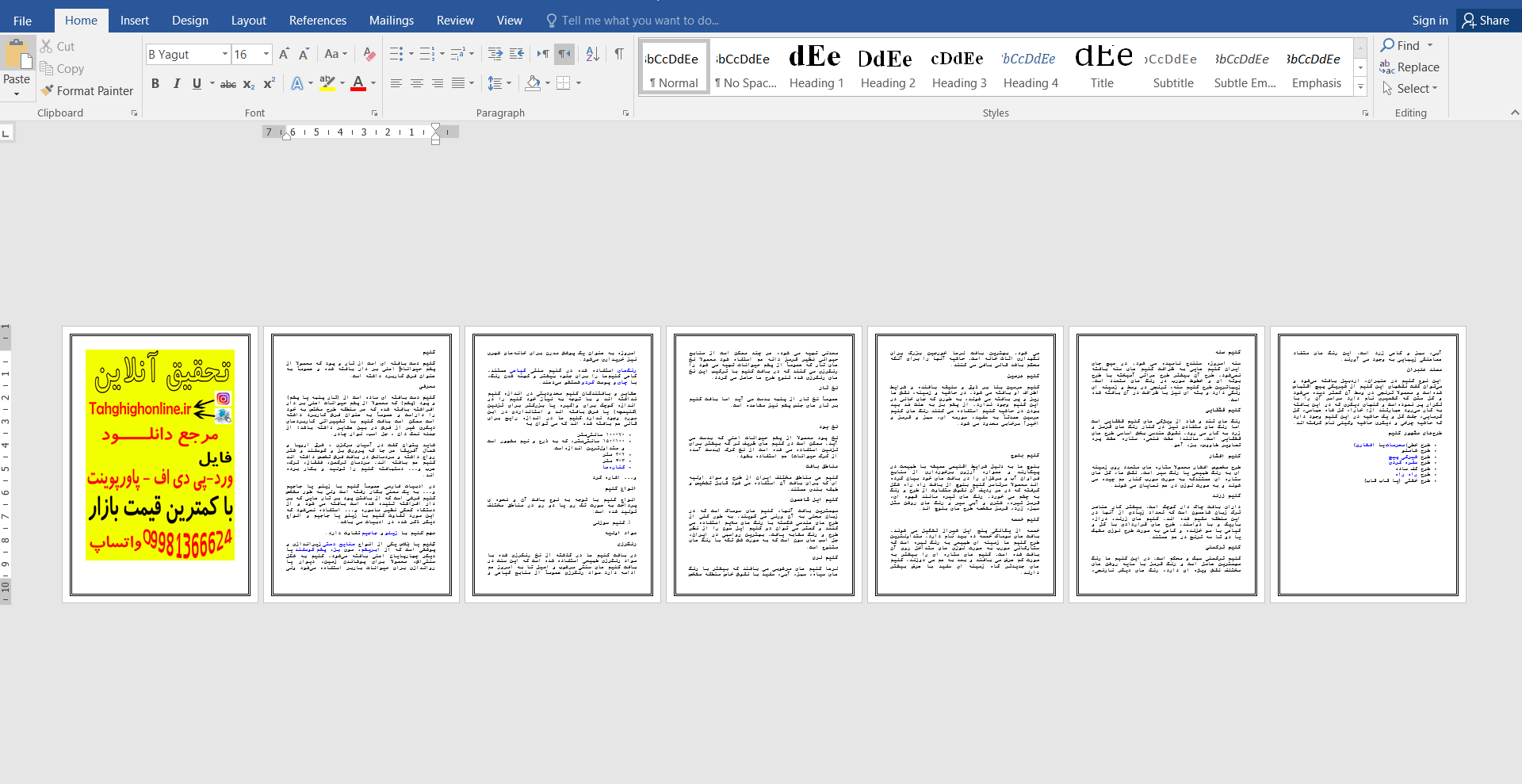1522x784 pixels.
Task: Switch to the Layout tab
Action: pyautogui.click(x=248, y=21)
